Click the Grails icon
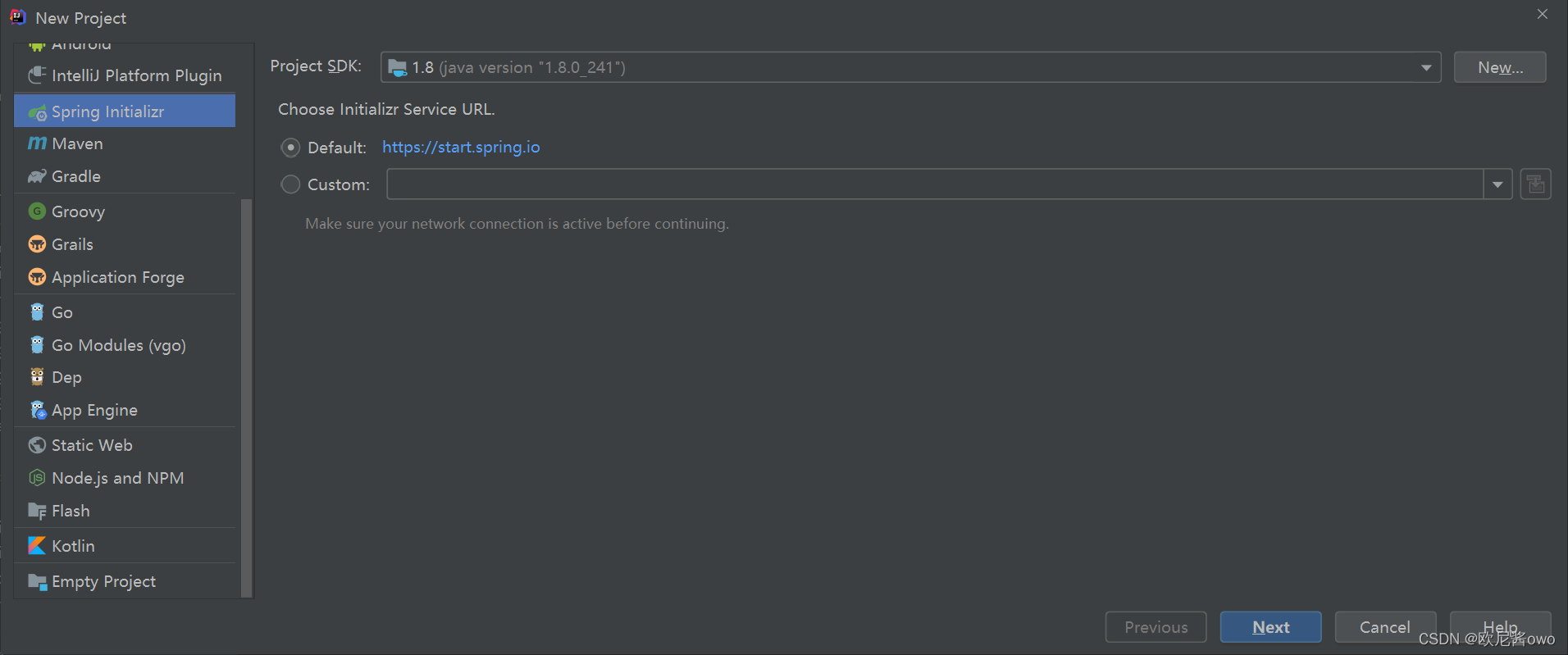 tap(37, 244)
